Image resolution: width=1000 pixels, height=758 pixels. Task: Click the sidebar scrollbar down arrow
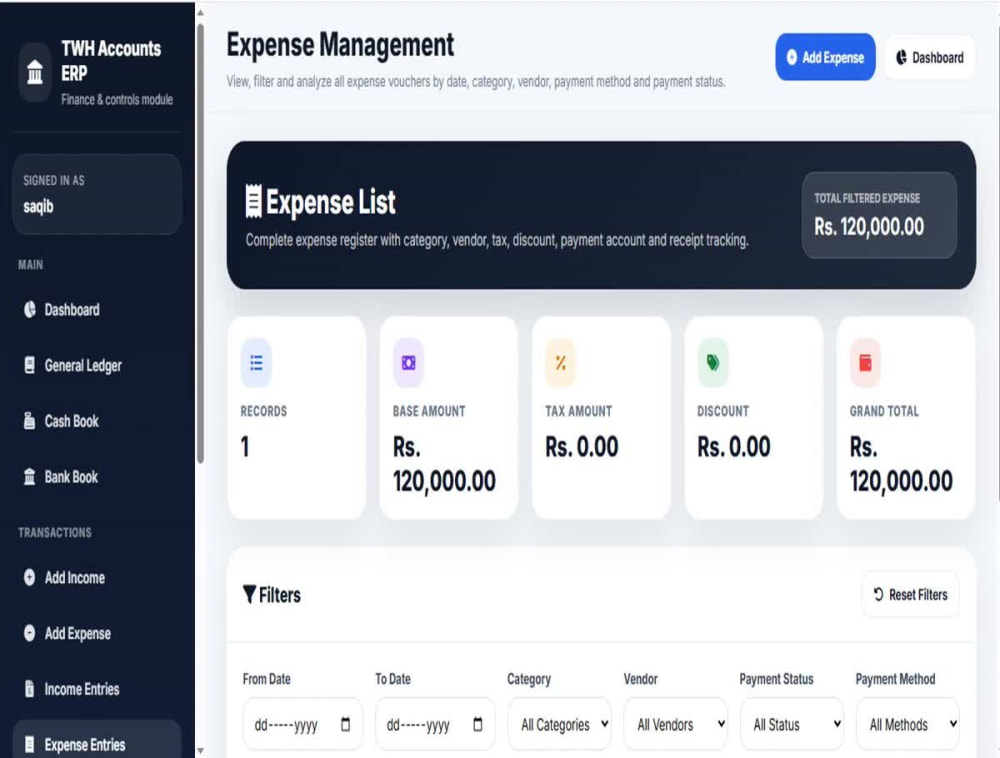200,750
